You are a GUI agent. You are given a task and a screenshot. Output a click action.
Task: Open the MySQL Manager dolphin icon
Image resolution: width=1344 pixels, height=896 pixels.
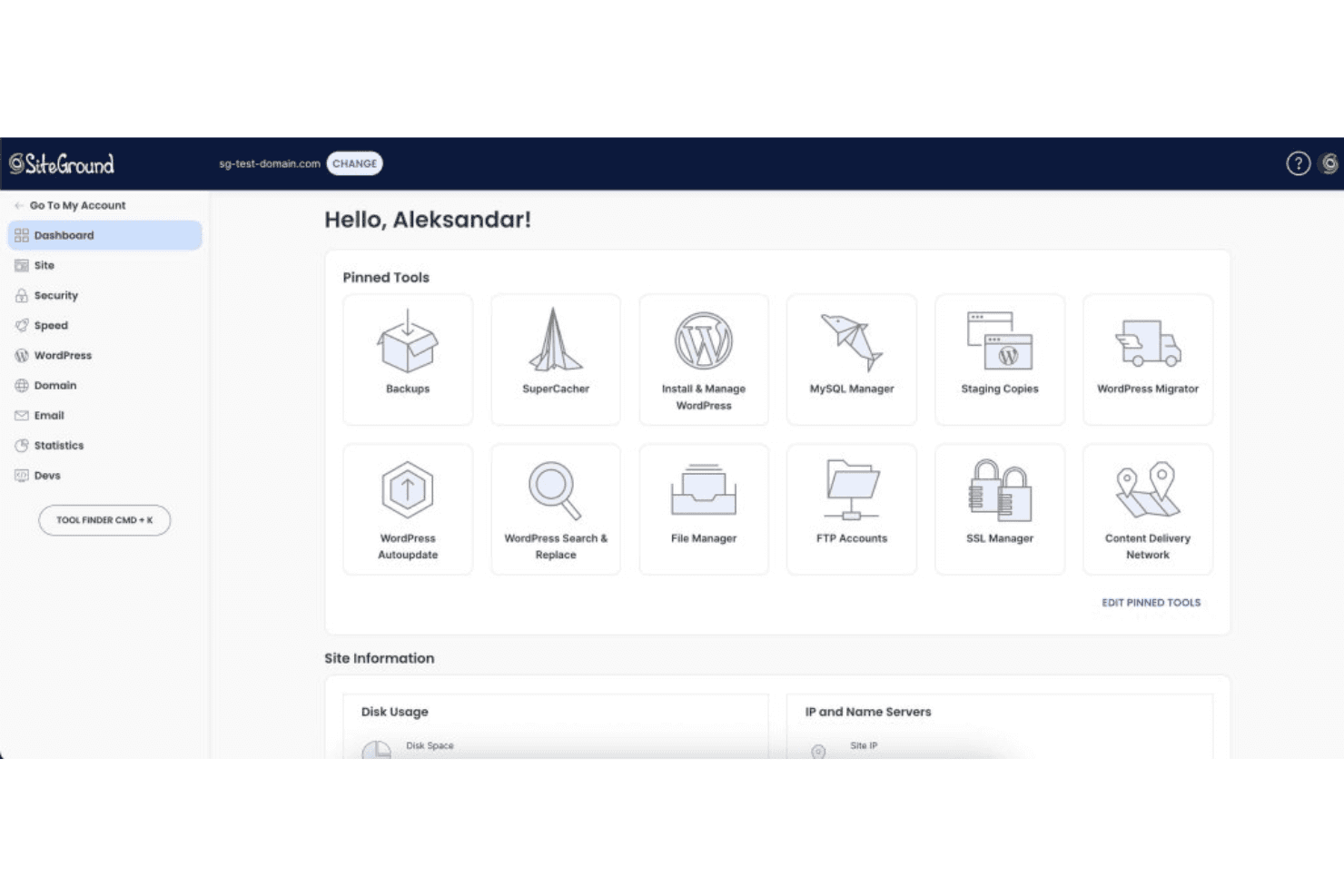pyautogui.click(x=852, y=342)
